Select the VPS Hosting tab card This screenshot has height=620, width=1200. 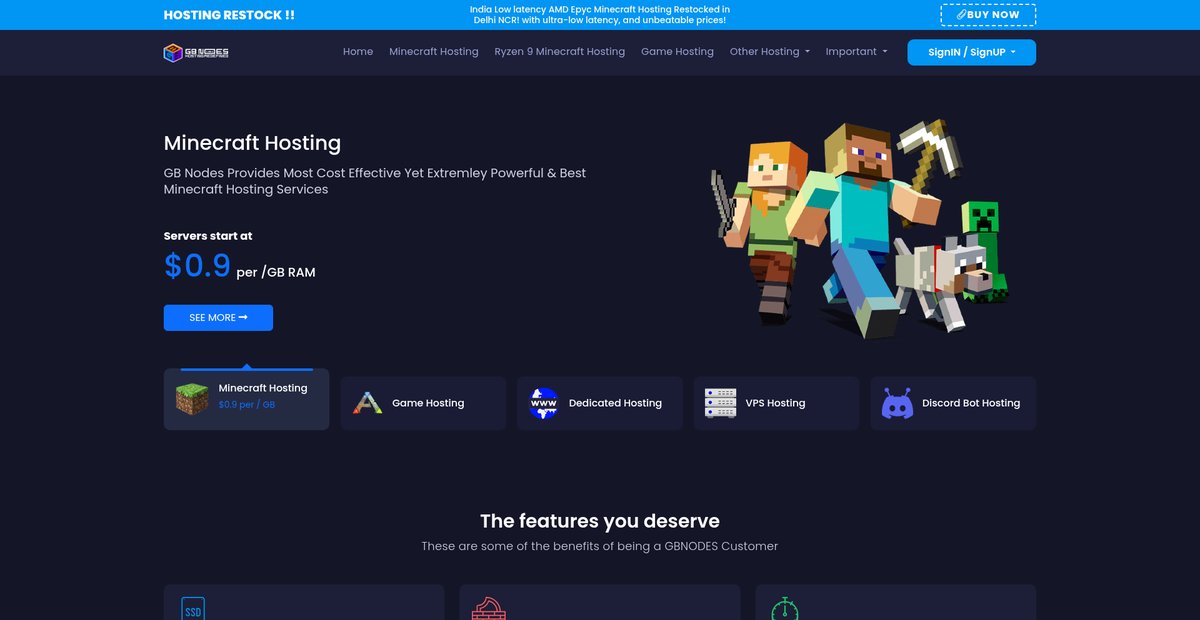click(776, 403)
